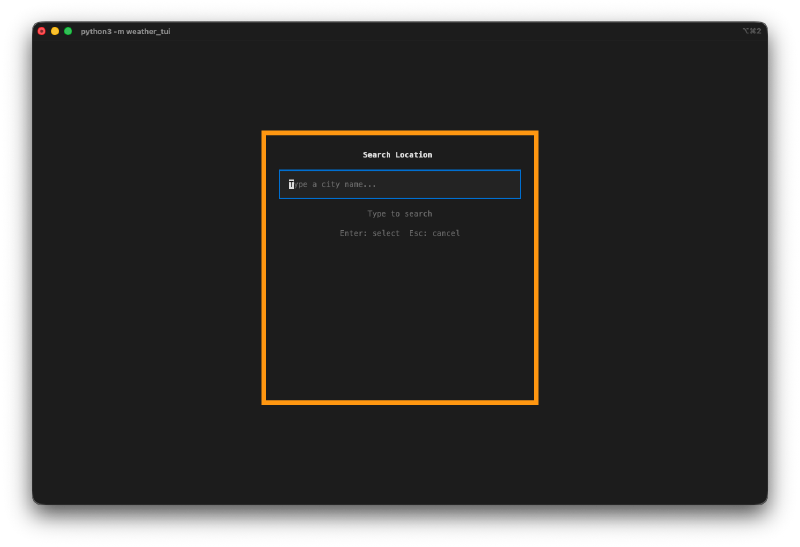Click the ⌥⌘2 shortcut indicator in title bar

click(751, 31)
